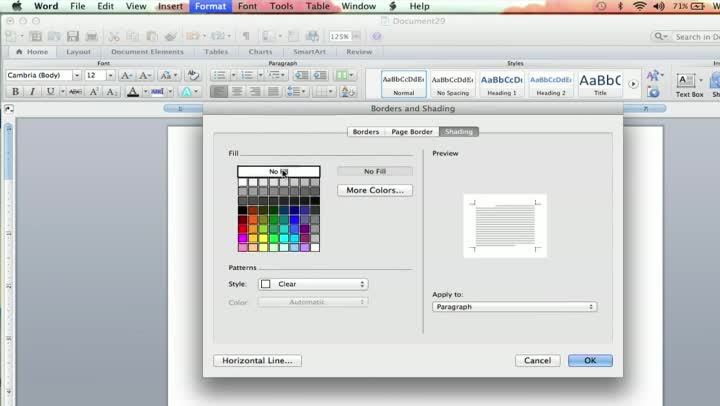Toggle Subscript formatting

point(111,91)
